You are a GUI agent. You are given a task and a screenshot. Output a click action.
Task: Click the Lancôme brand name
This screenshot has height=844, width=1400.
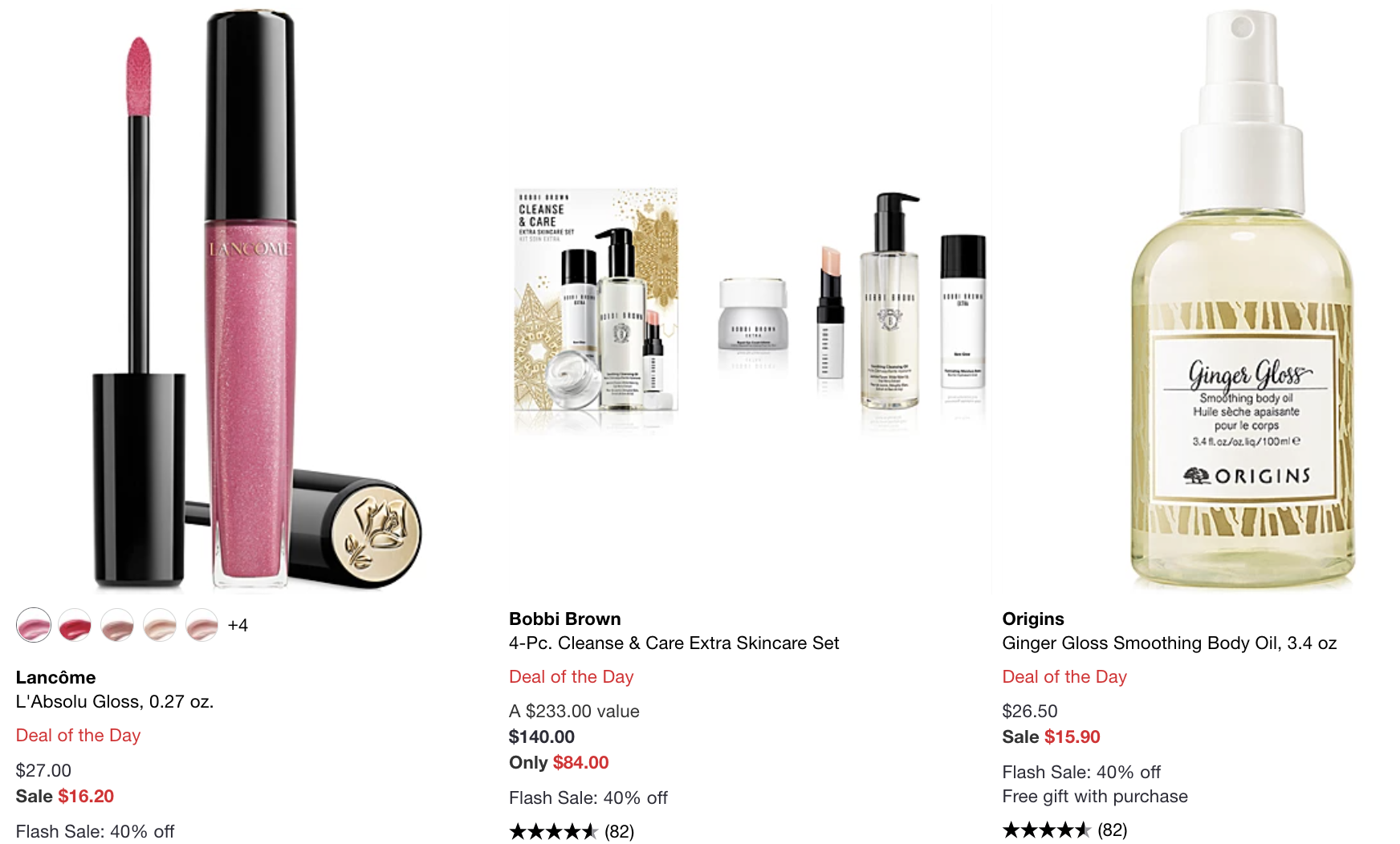click(x=55, y=677)
